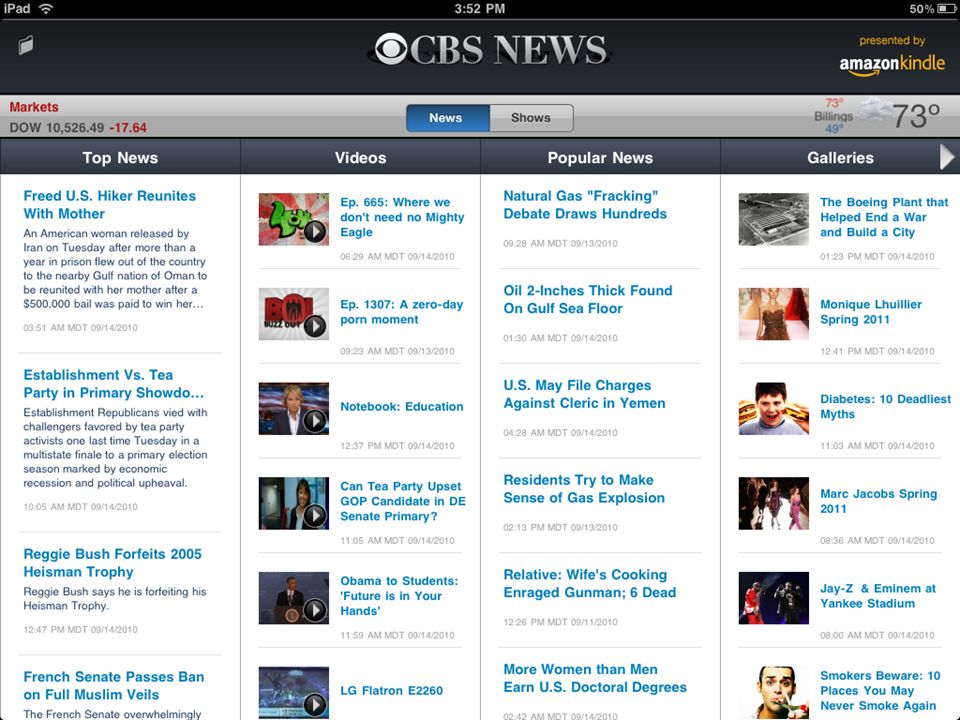
Task: Play the Obama to Students video
Action: tap(293, 598)
